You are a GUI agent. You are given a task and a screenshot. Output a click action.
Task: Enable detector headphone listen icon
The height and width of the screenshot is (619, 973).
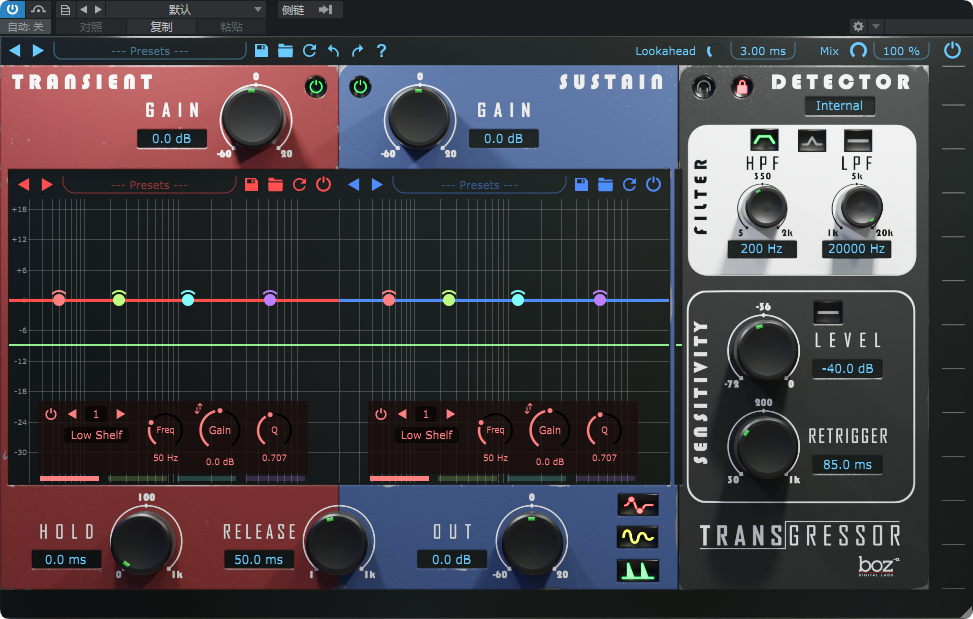[x=703, y=87]
